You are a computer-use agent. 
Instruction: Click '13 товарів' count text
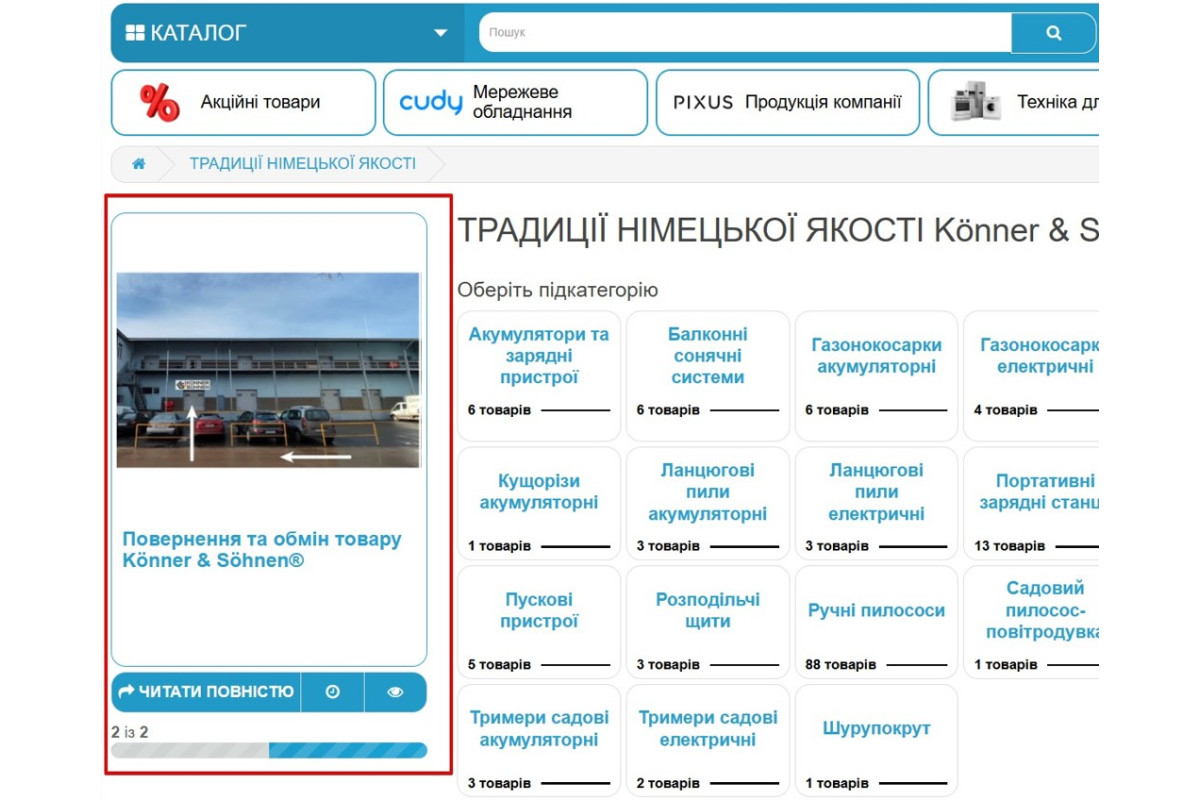click(x=1009, y=546)
